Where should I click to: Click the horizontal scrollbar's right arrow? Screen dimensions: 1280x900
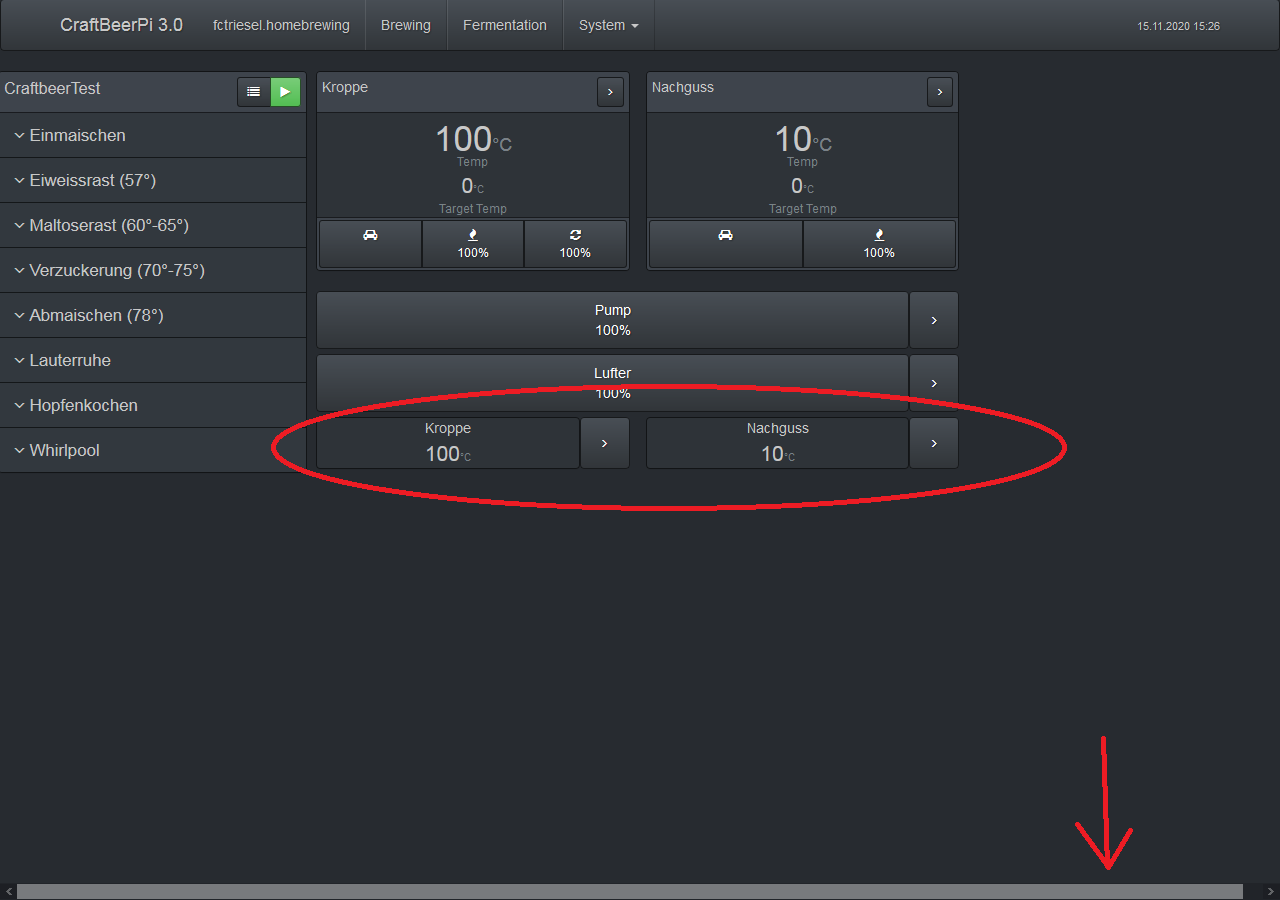(1271, 891)
